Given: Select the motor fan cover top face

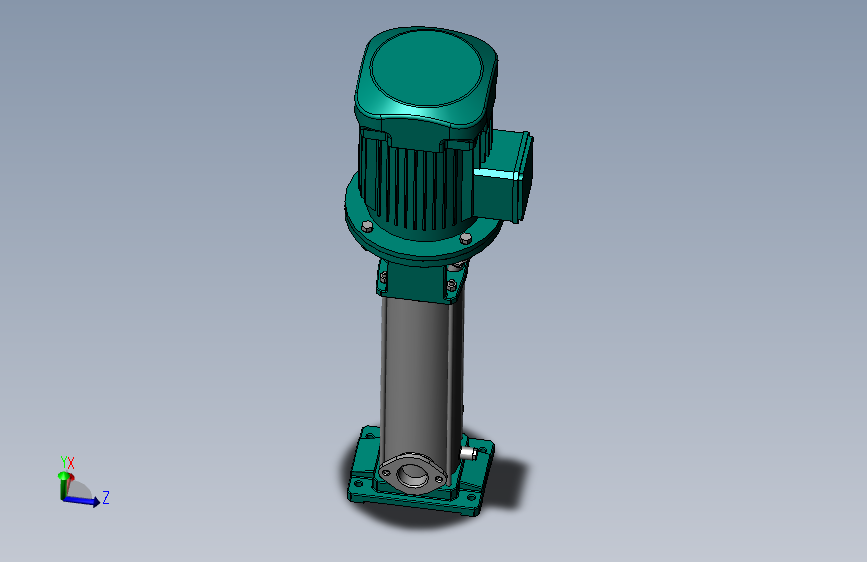Looking at the screenshot, I should [x=426, y=67].
